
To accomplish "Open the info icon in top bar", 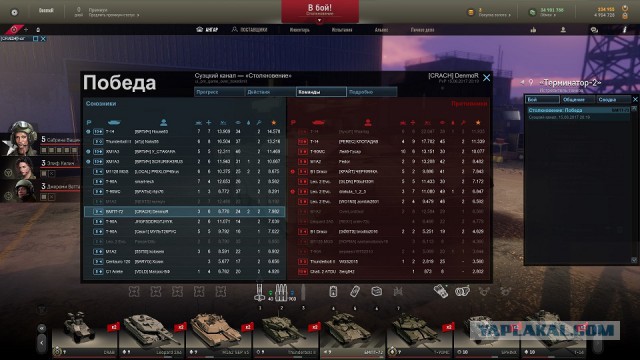I will 624,30.
